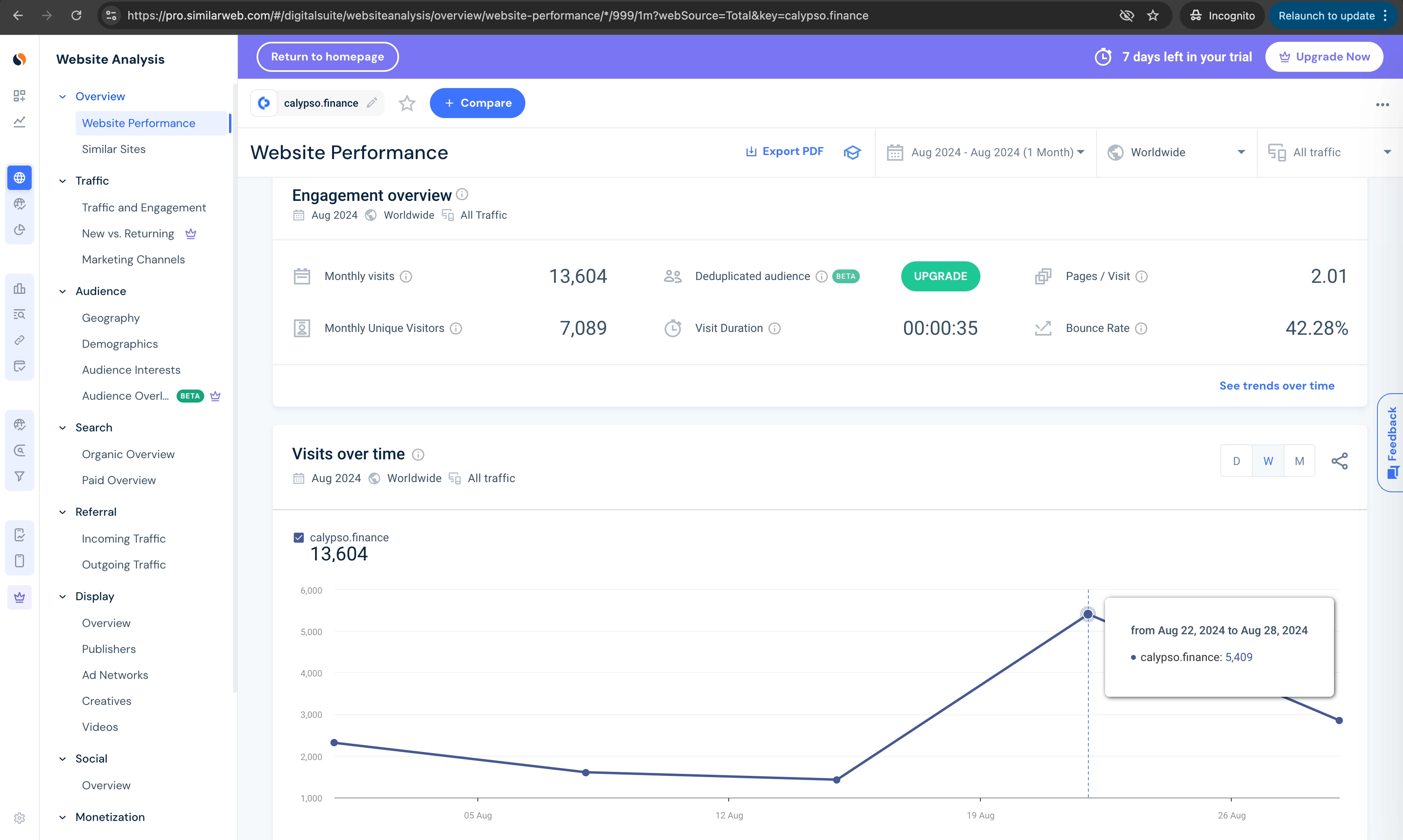Select Similar Sites in the sidebar
Viewport: 1403px width, 840px height.
(x=113, y=149)
